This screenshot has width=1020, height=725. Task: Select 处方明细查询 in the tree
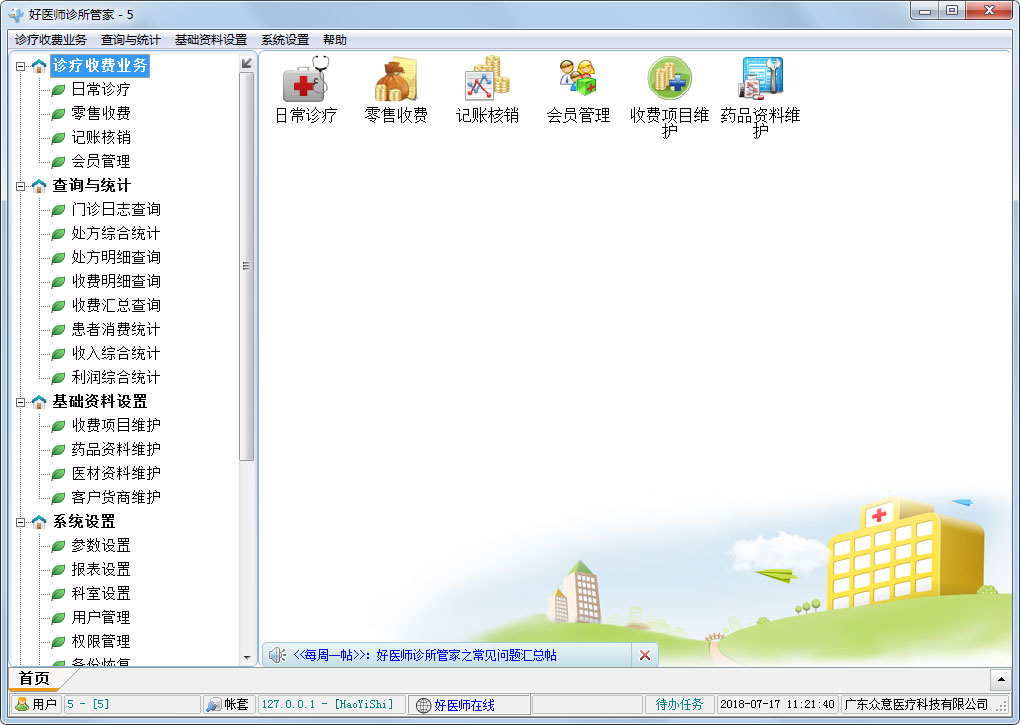(116, 257)
